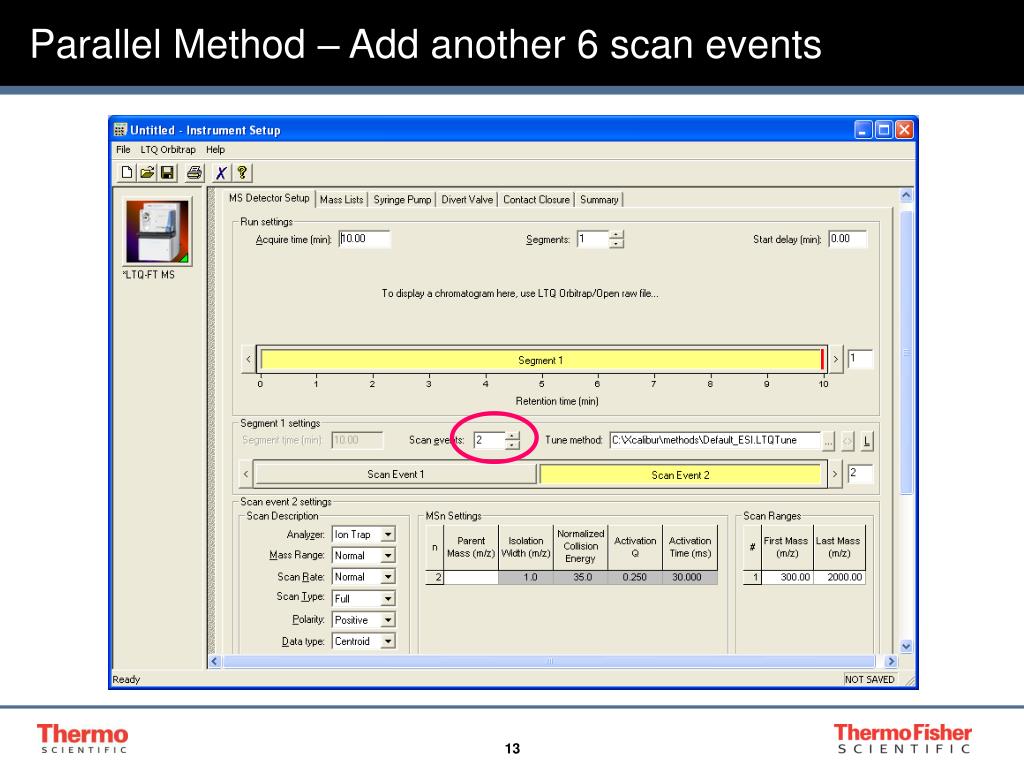The width and height of the screenshot is (1024, 768).
Task: Increase the Segments stepper value
Action: click(616, 235)
